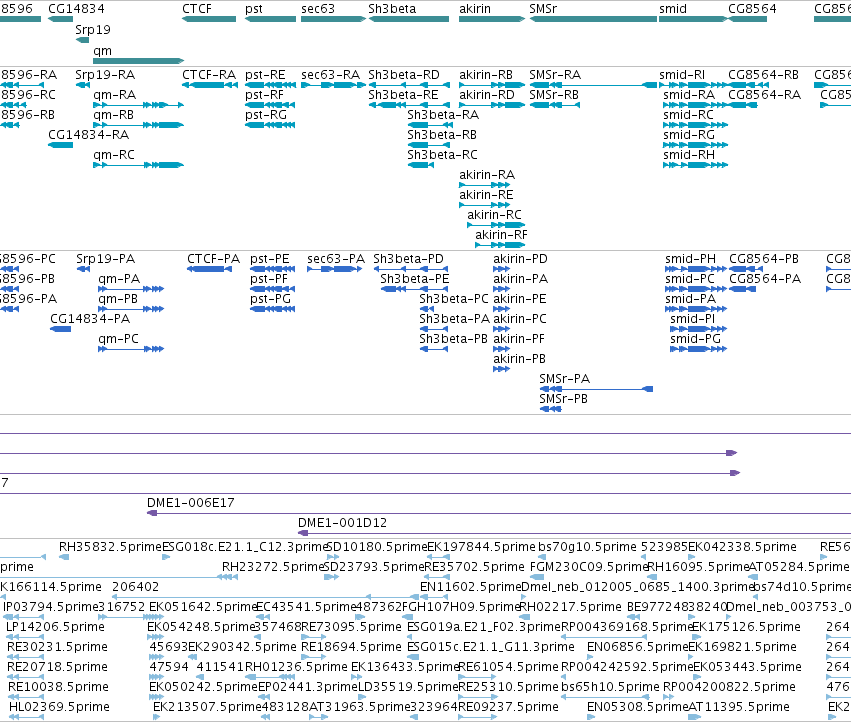Click the CG8564 gene label
This screenshot has width=851, height=722.
(752, 9)
